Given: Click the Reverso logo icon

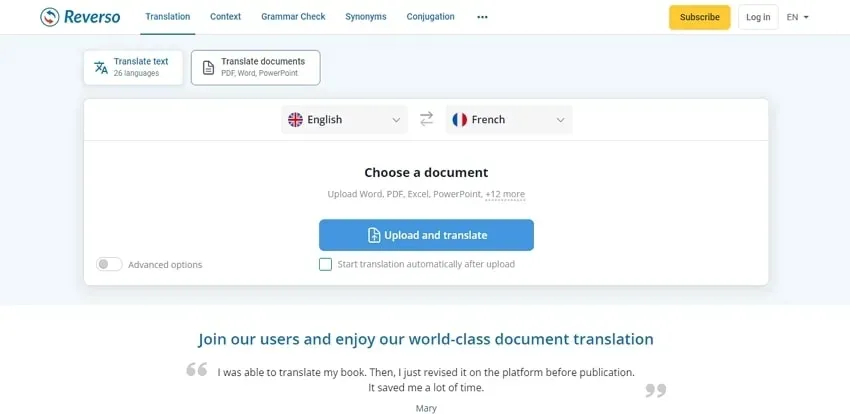Looking at the screenshot, I should click(x=50, y=17).
